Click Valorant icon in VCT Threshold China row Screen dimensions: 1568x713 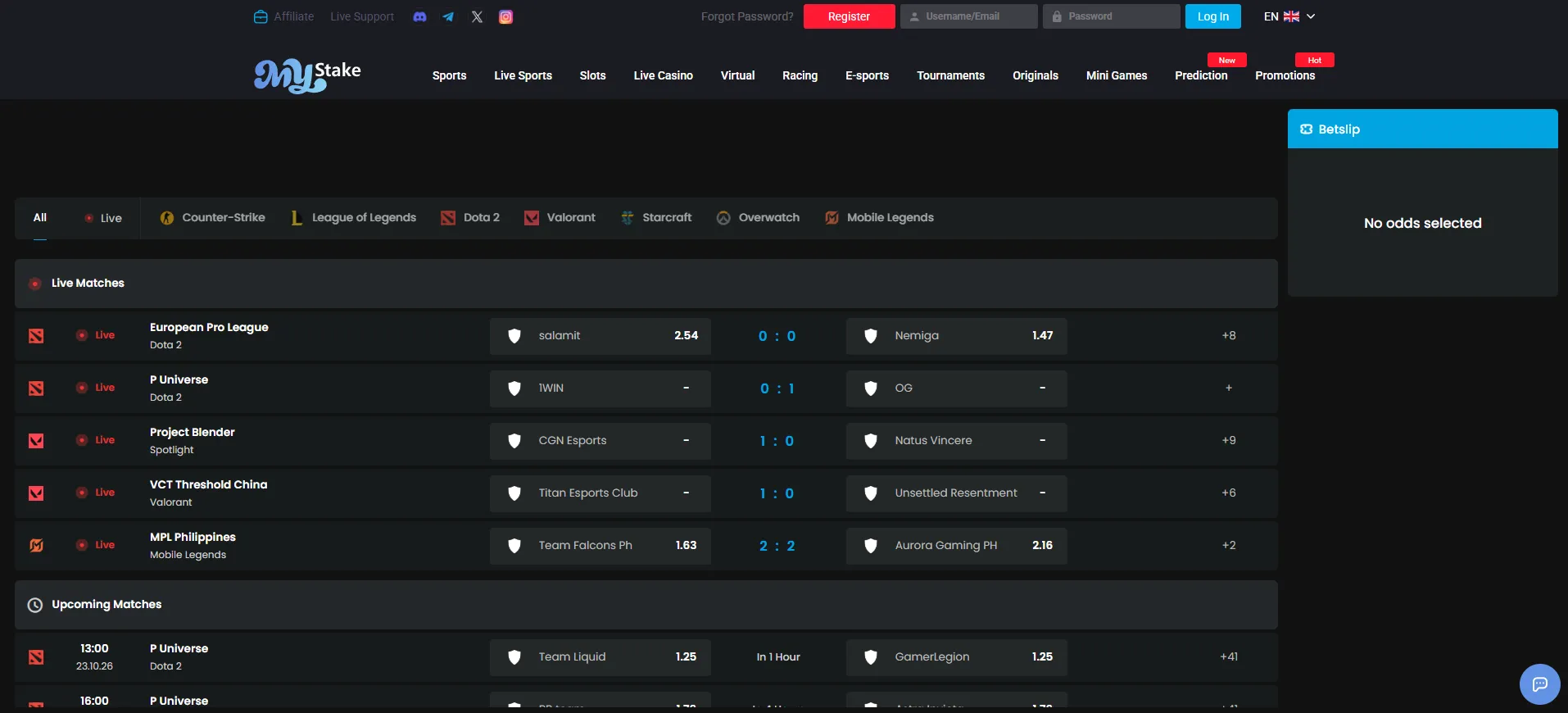36,493
